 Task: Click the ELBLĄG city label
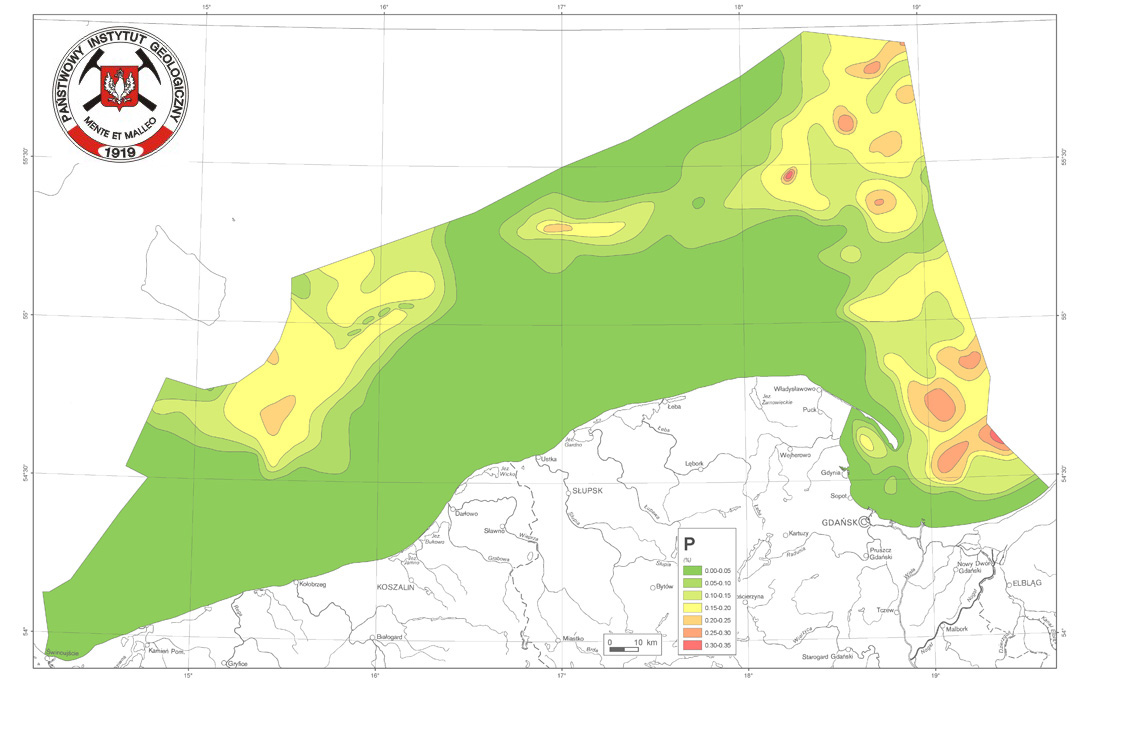pyautogui.click(x=1026, y=583)
